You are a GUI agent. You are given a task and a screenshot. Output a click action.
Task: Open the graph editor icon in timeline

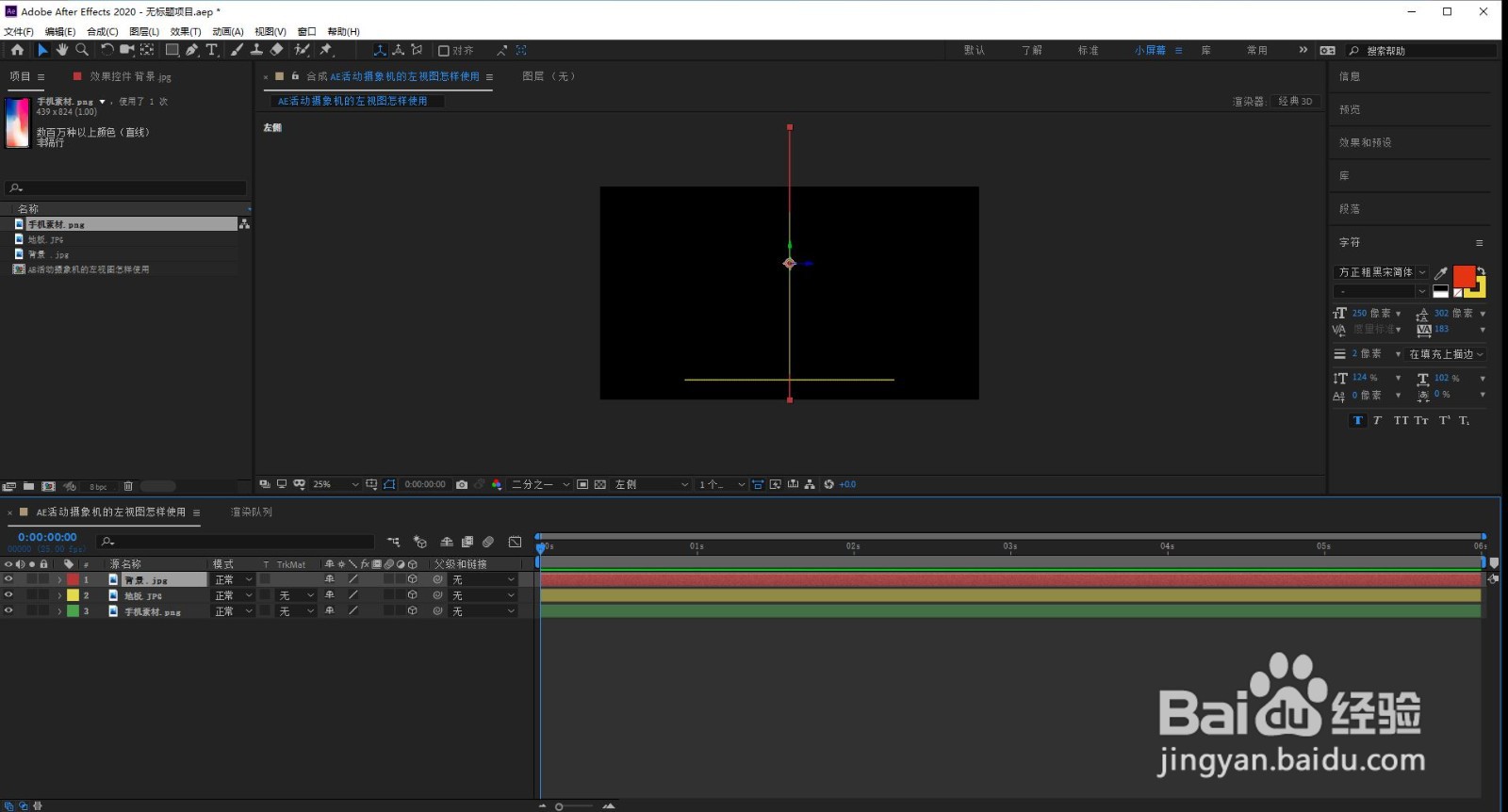pos(515,542)
